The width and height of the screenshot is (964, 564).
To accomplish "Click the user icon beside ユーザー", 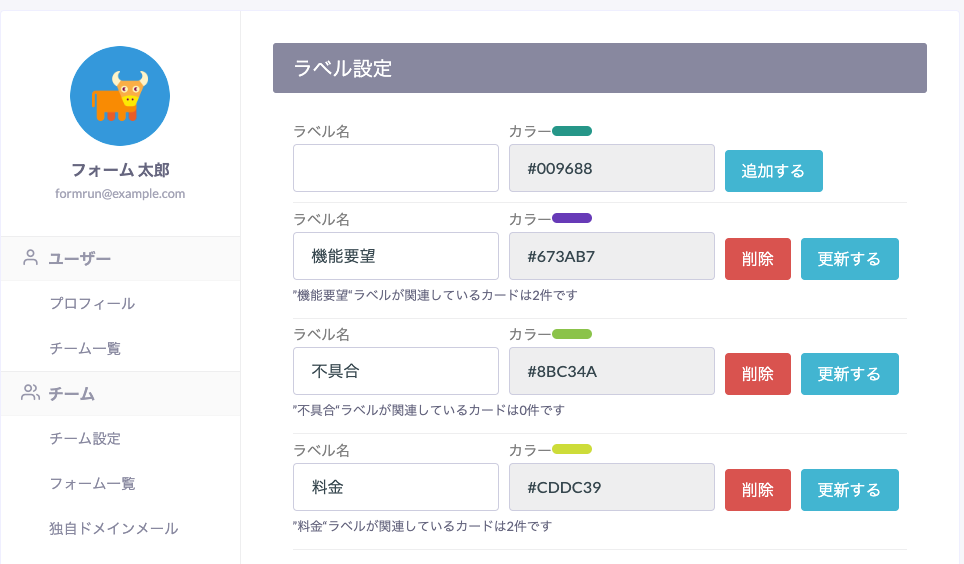I will [x=30, y=258].
